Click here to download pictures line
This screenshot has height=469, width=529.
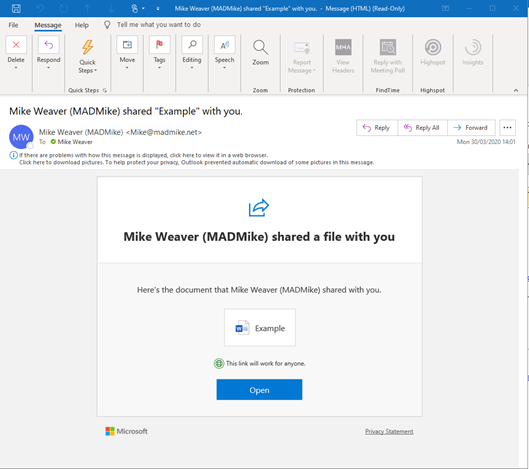click(x=197, y=162)
